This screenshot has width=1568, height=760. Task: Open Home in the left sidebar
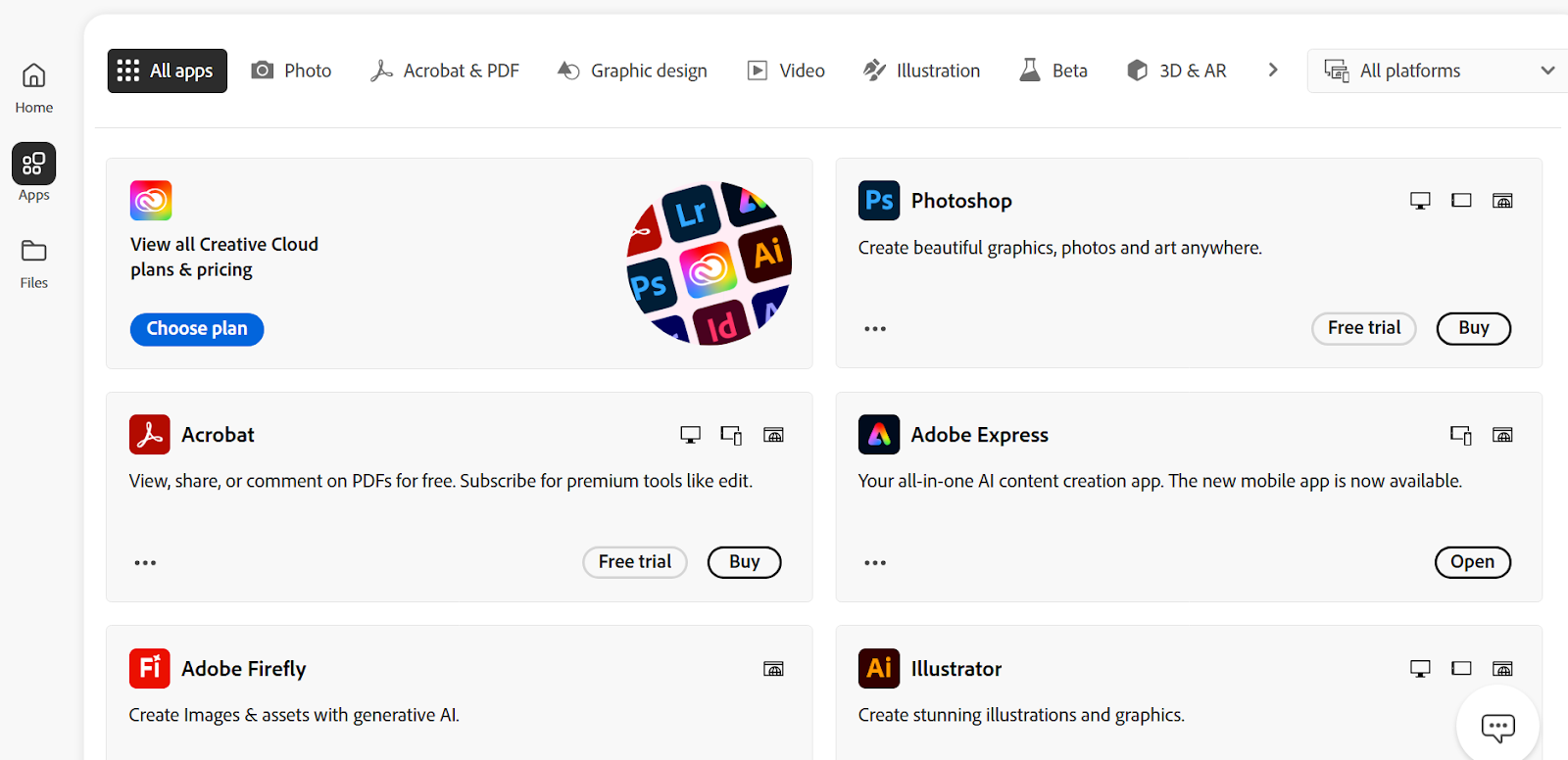[x=33, y=87]
